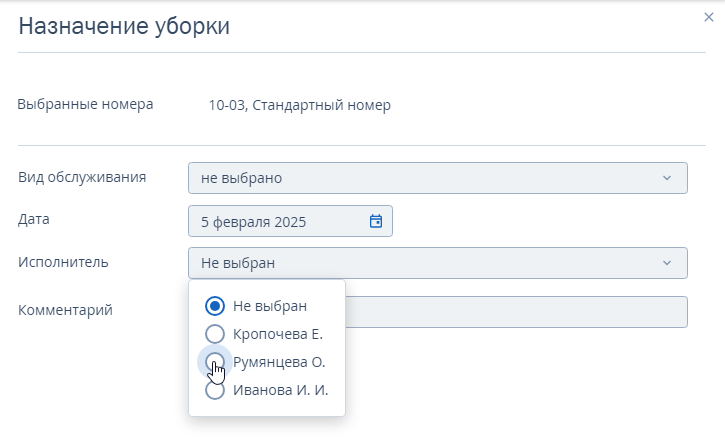This screenshot has height=444, width=725.
Task: Open the calendar icon in the date field
Action: 376,221
